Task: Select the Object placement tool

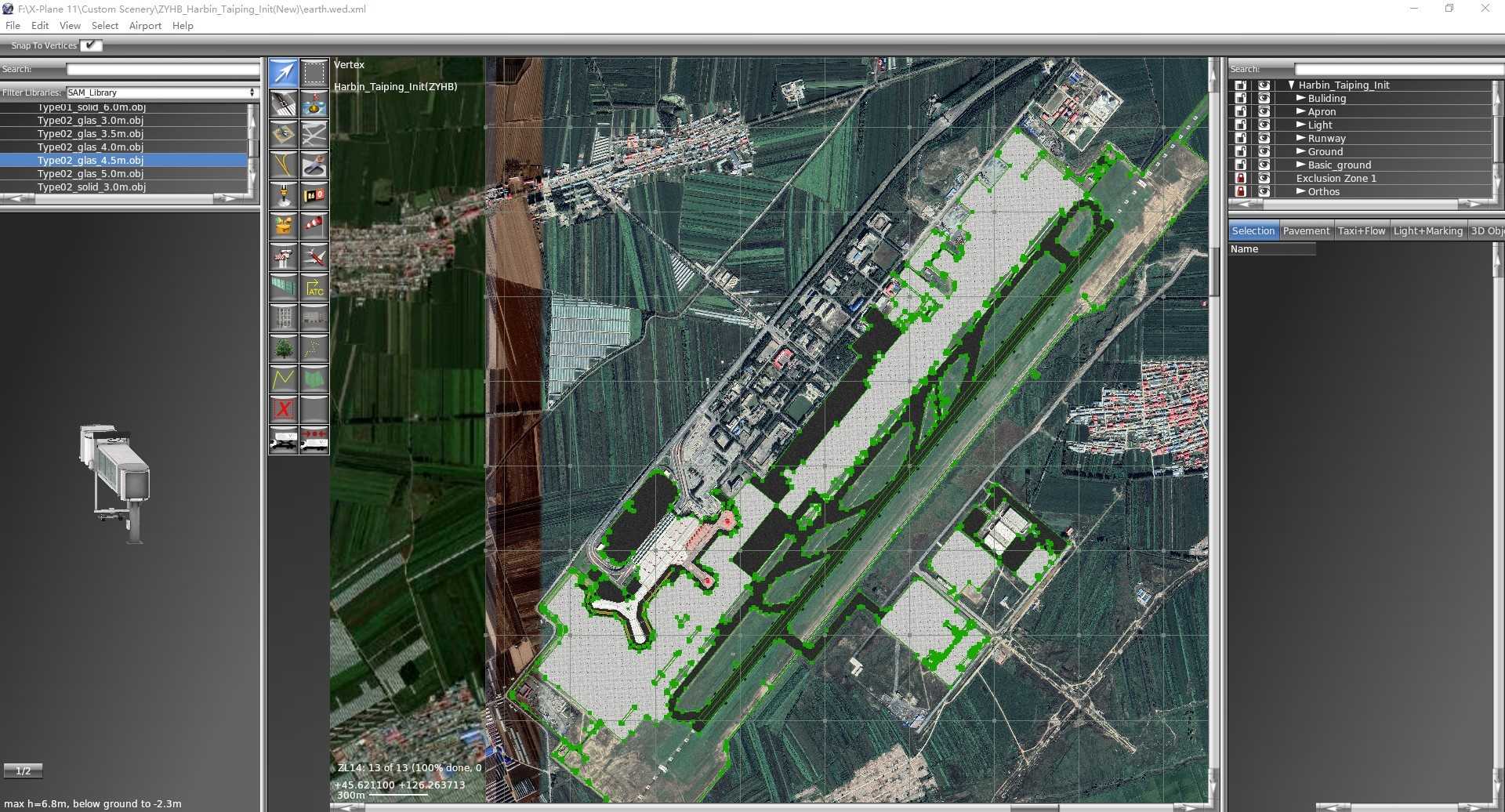Action: [x=314, y=317]
